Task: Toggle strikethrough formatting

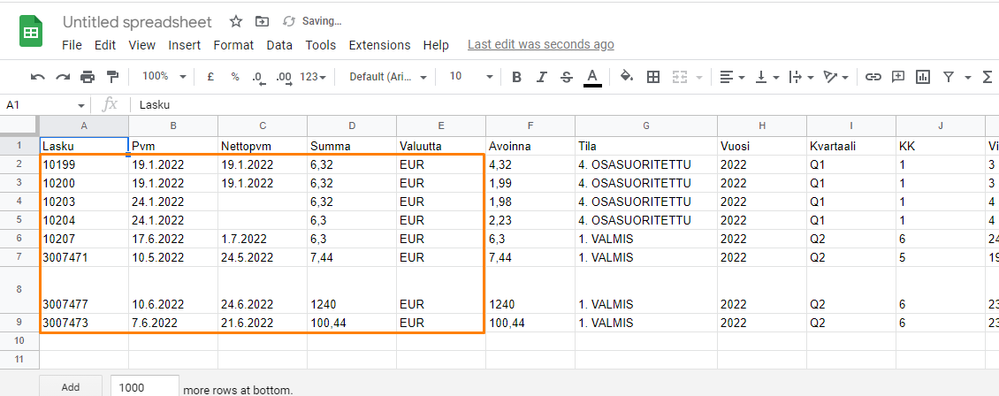Action: pyautogui.click(x=566, y=77)
